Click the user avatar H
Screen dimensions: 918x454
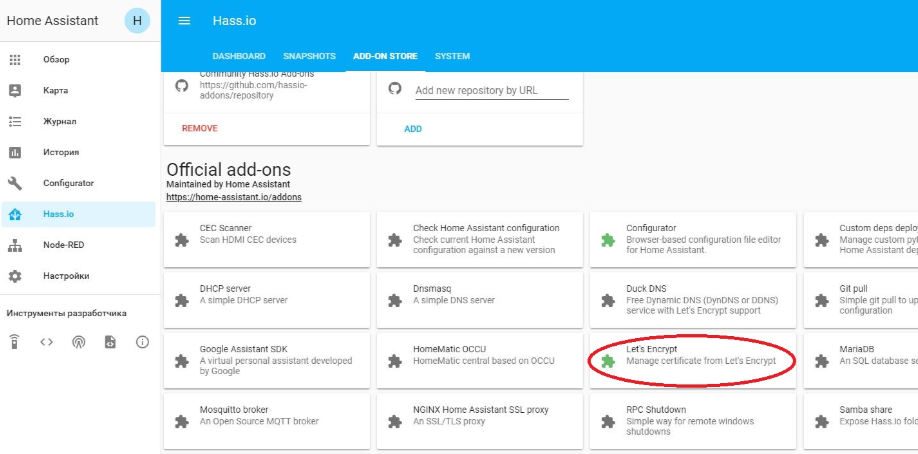point(137,21)
